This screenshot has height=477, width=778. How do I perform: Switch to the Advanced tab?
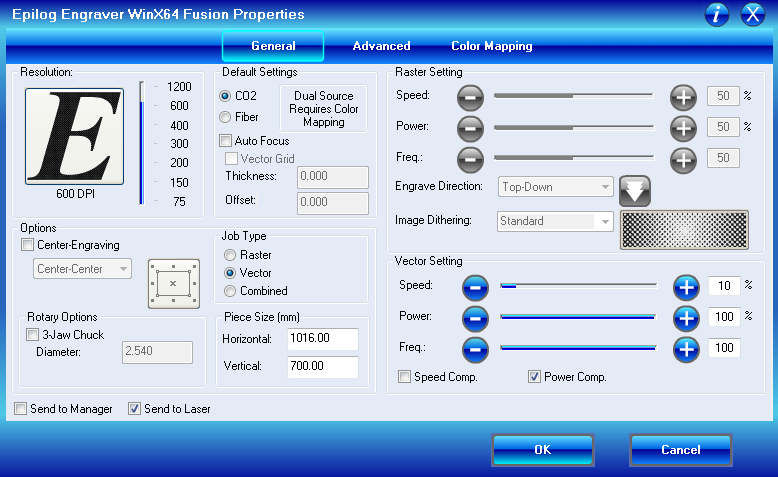pyautogui.click(x=381, y=46)
